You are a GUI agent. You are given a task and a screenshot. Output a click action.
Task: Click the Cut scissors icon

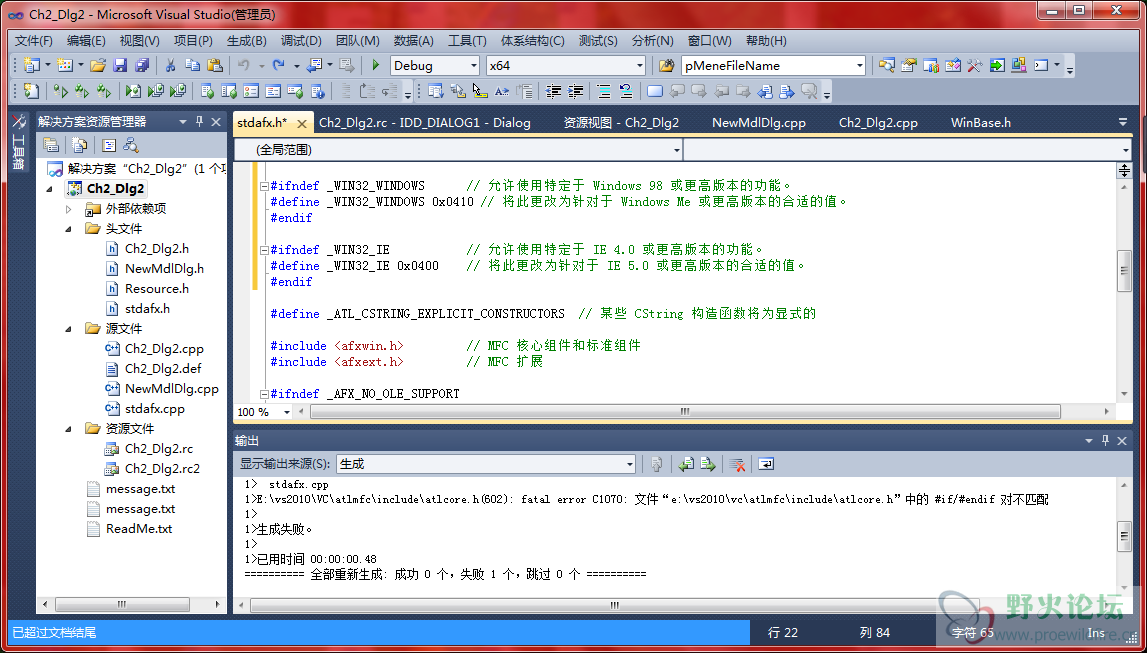(x=170, y=66)
